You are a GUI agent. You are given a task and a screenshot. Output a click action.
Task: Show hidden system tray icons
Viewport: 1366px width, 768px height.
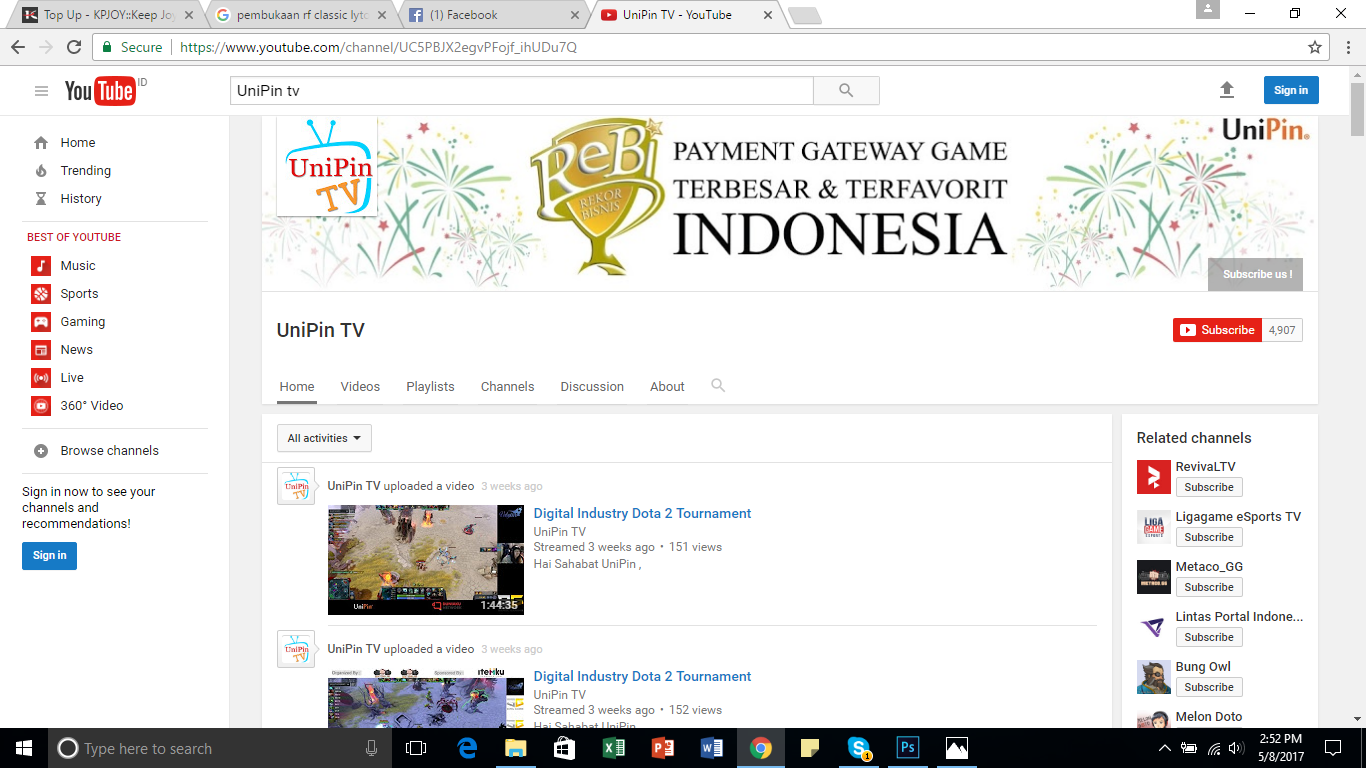tap(1164, 748)
